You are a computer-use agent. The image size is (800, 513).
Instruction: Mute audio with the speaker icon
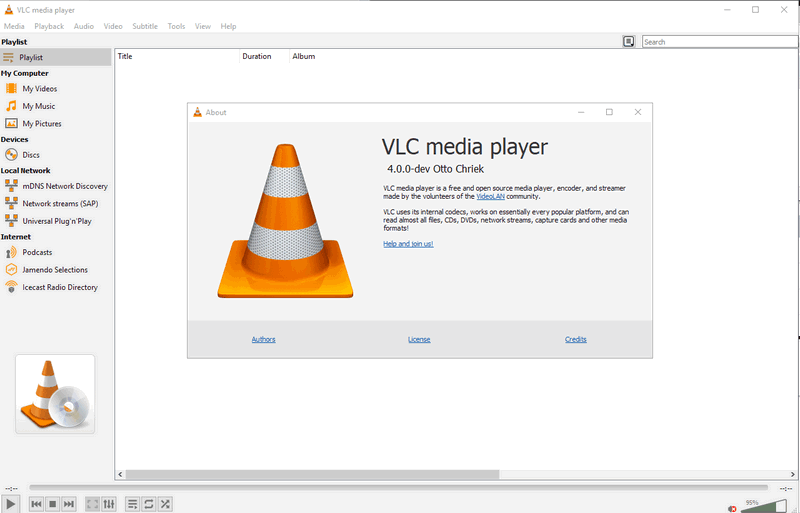coord(733,508)
